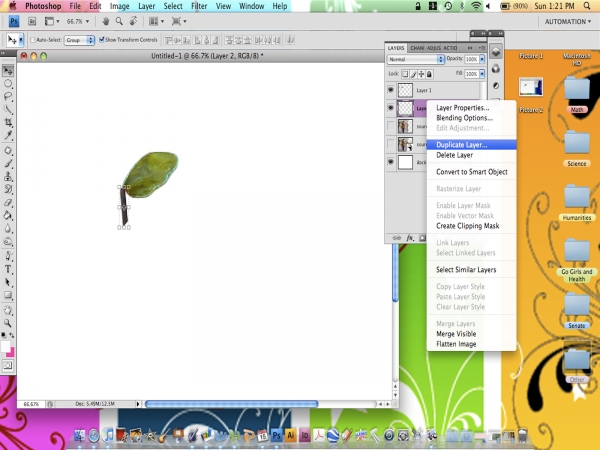Choose Merge Visible from context menu

tap(456, 334)
